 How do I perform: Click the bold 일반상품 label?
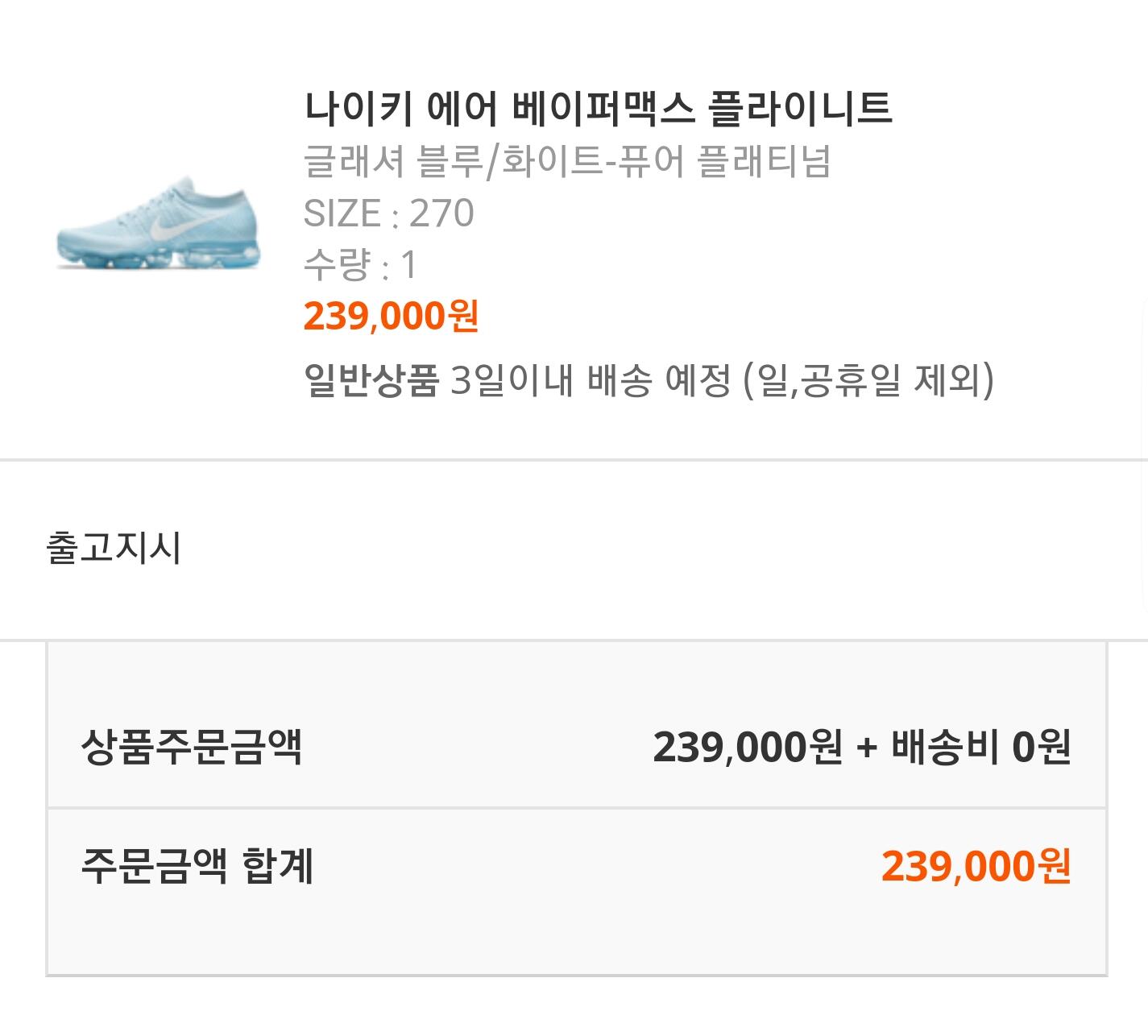point(371,379)
